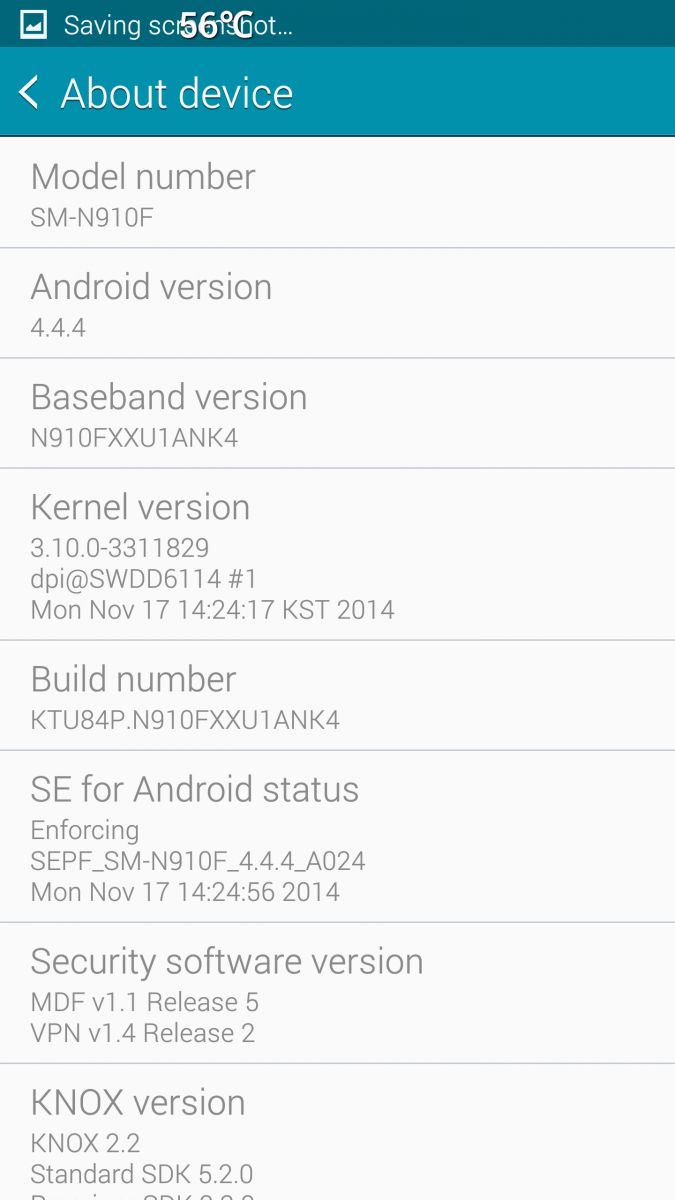675x1200 pixels.
Task: Tap the screenshot image icon in status bar
Action: pos(33,24)
